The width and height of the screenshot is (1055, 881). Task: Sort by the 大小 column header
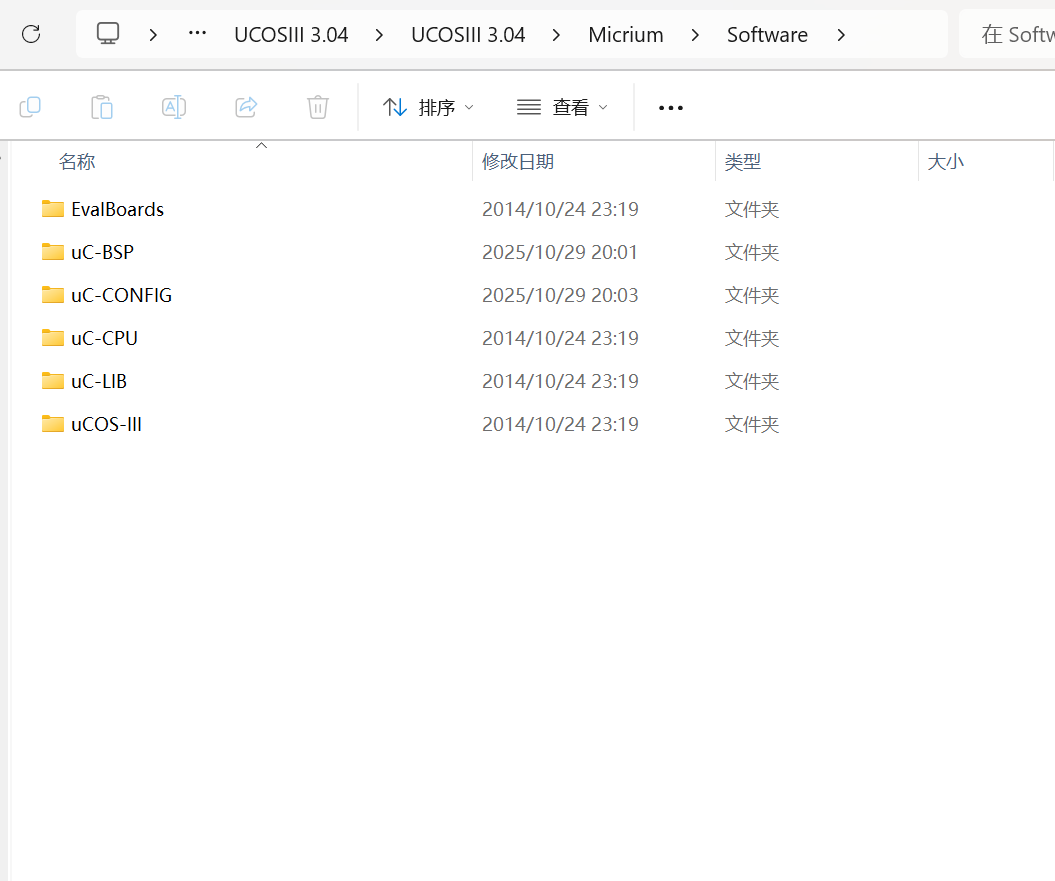click(945, 162)
